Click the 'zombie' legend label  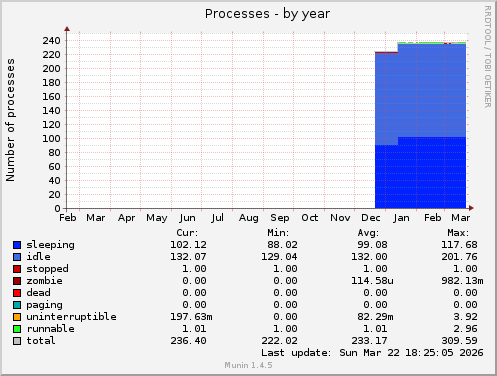click(45, 281)
